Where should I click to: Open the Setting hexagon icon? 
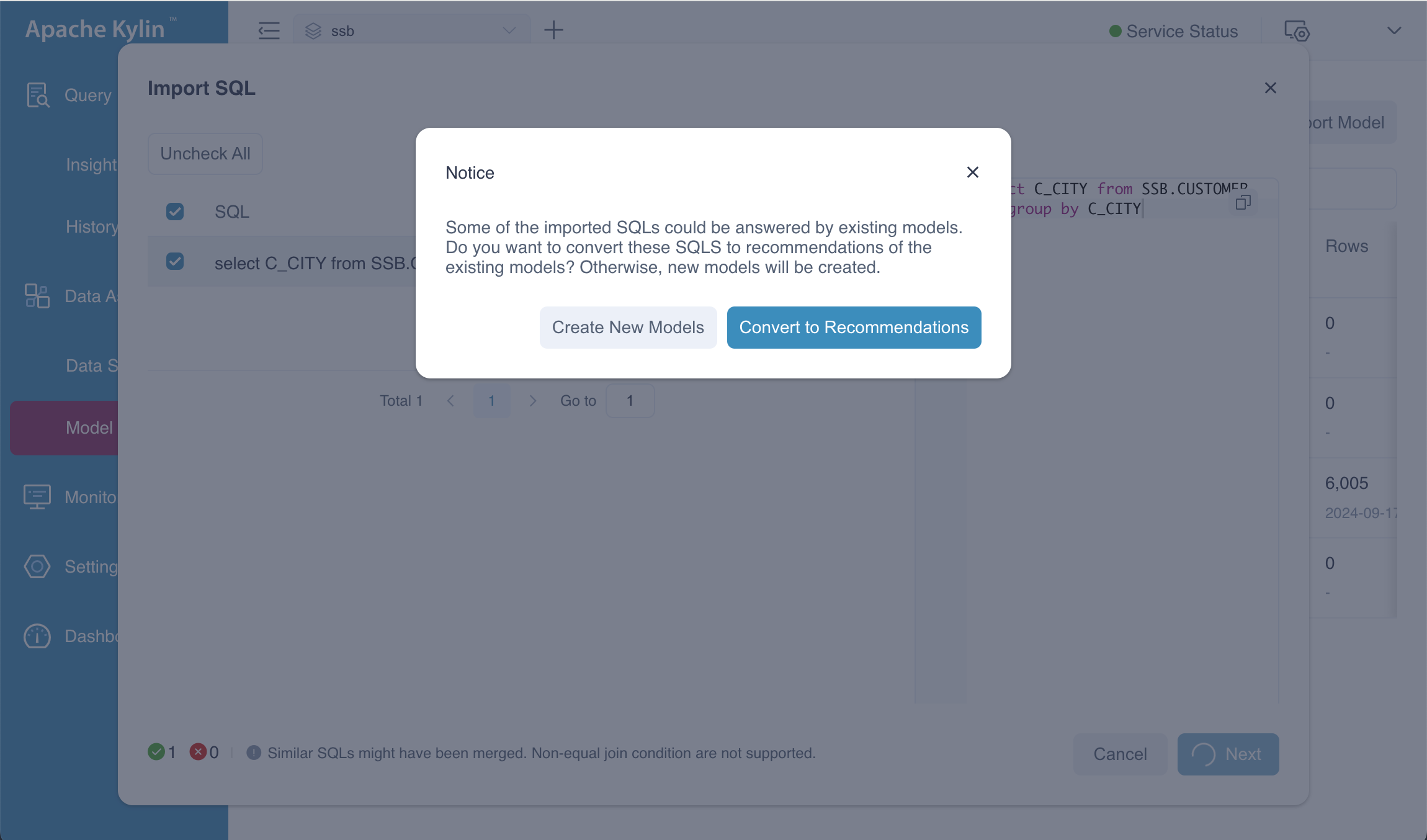37,566
